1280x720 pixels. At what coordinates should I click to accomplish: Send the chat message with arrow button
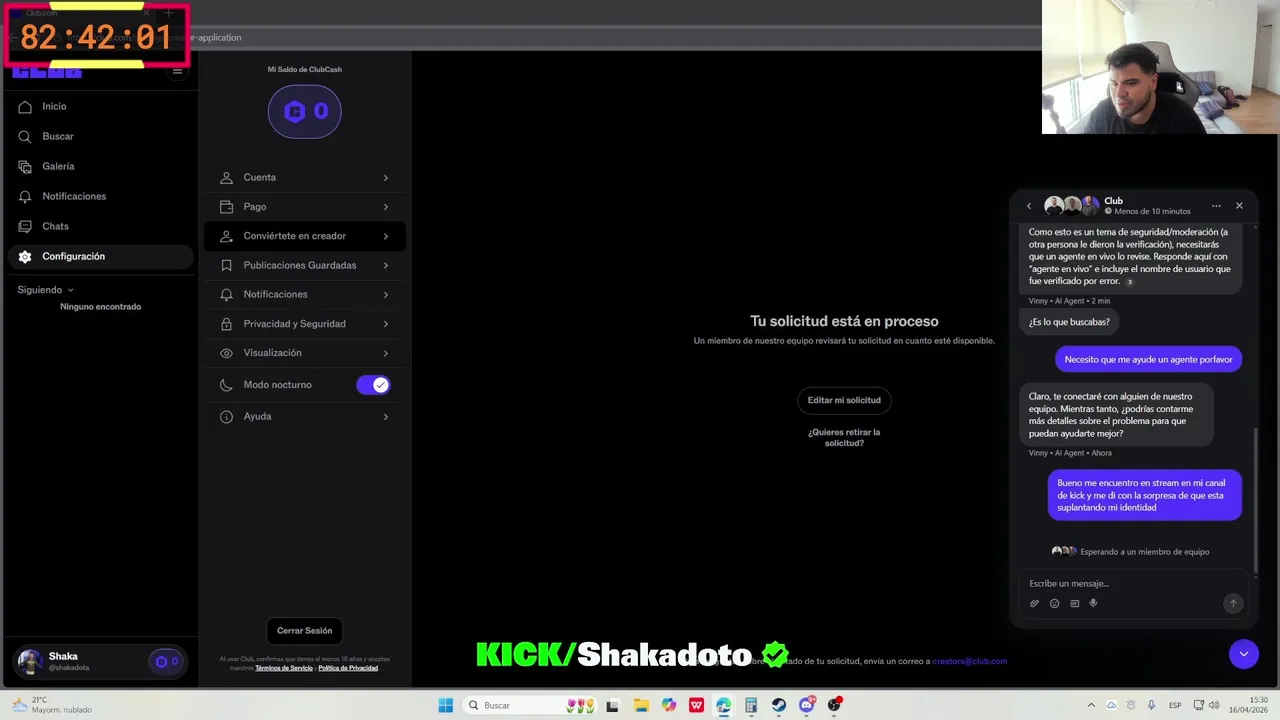pos(1233,603)
